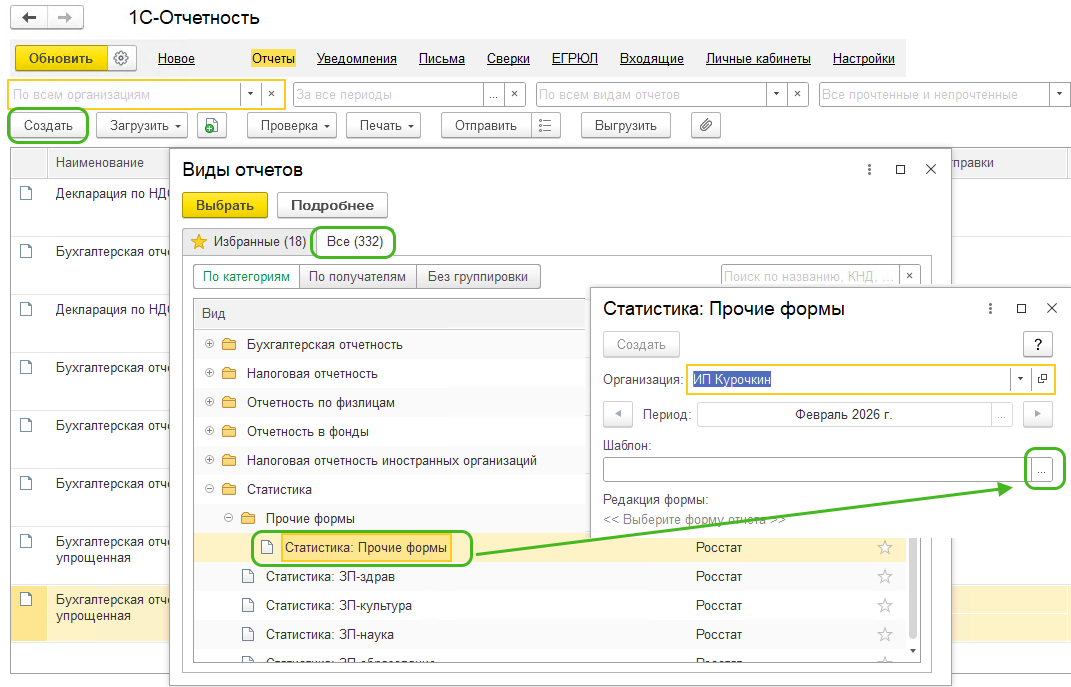Viewport: 1071px width, 687px height.
Task: Switch to the Все (332) tab
Action: point(355,241)
